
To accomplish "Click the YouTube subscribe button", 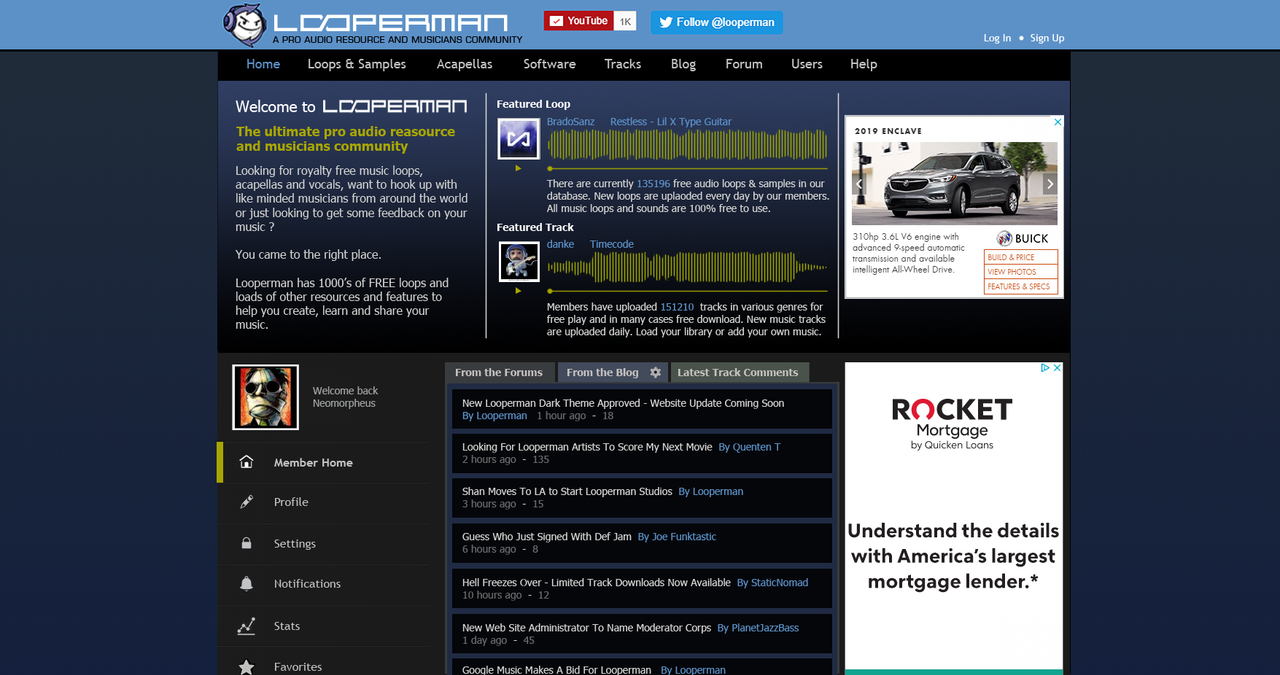I will 578,21.
